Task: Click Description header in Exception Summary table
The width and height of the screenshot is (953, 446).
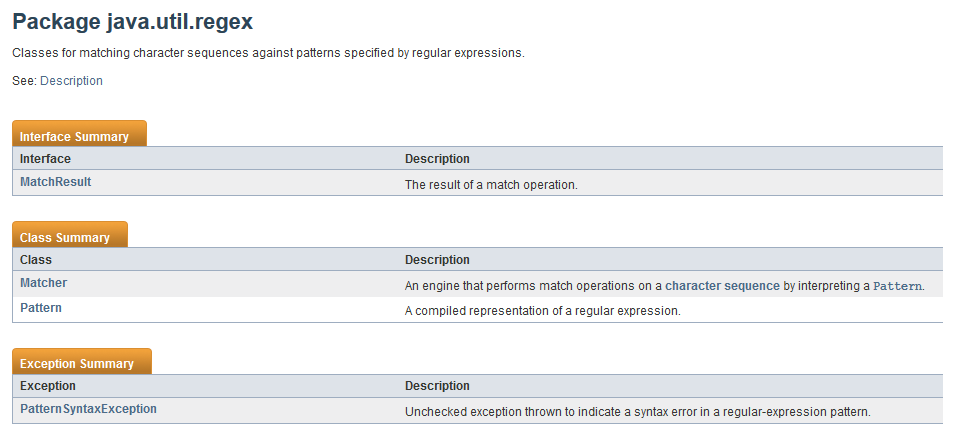Action: (437, 386)
